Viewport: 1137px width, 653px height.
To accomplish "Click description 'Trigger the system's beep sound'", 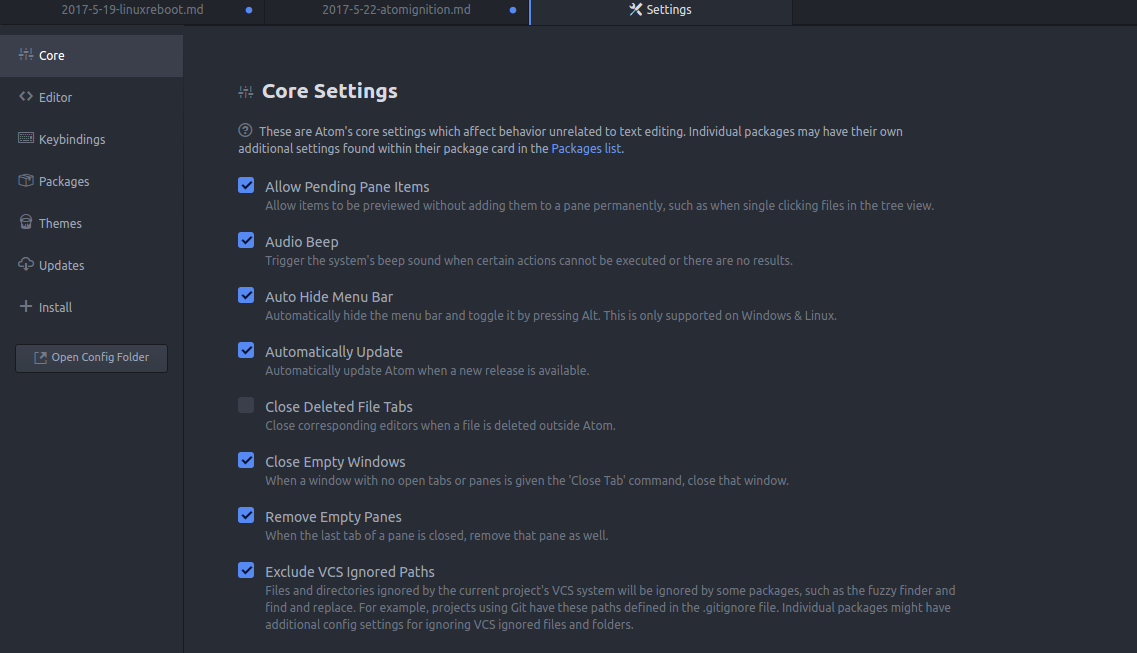I will click(529, 261).
